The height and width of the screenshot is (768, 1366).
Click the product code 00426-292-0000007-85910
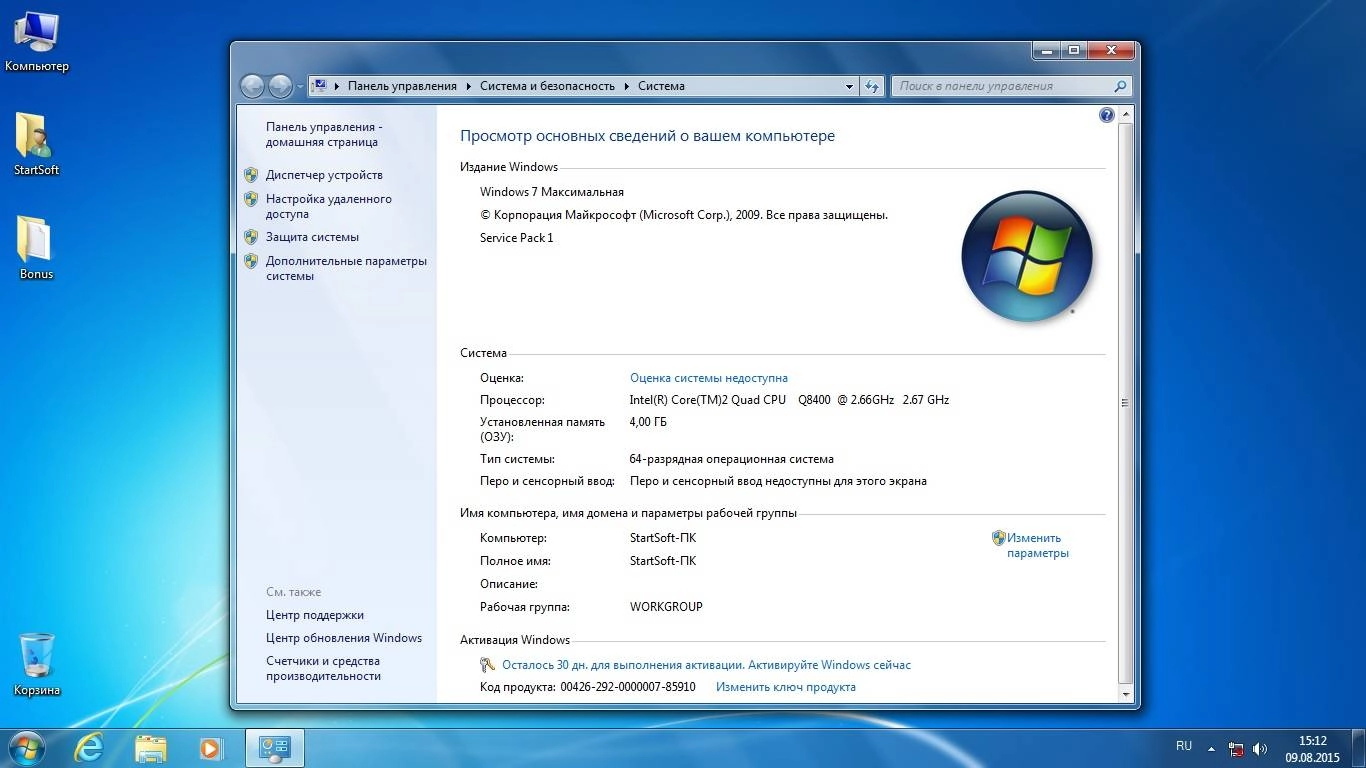628,687
